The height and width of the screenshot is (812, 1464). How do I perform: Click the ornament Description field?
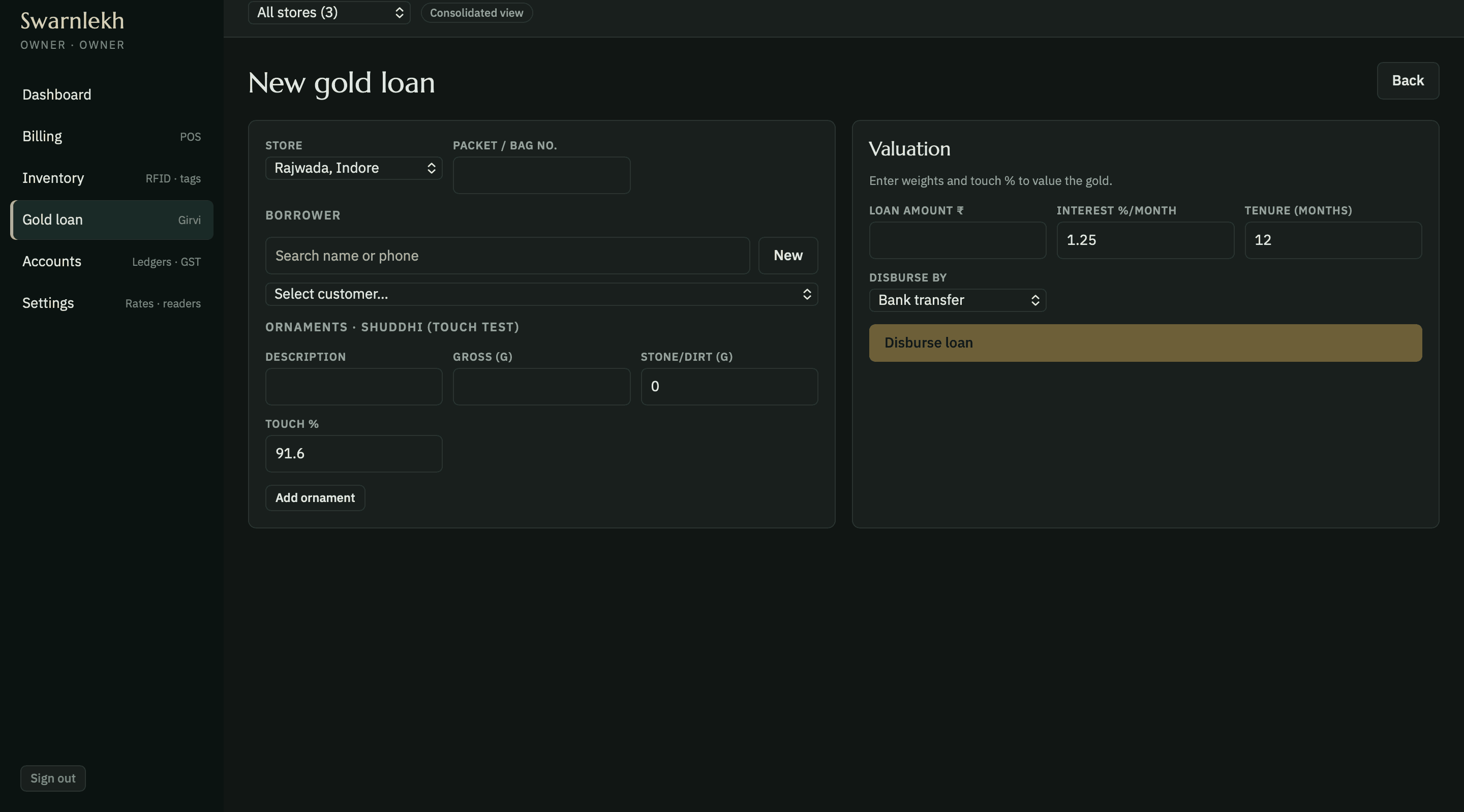click(x=353, y=387)
